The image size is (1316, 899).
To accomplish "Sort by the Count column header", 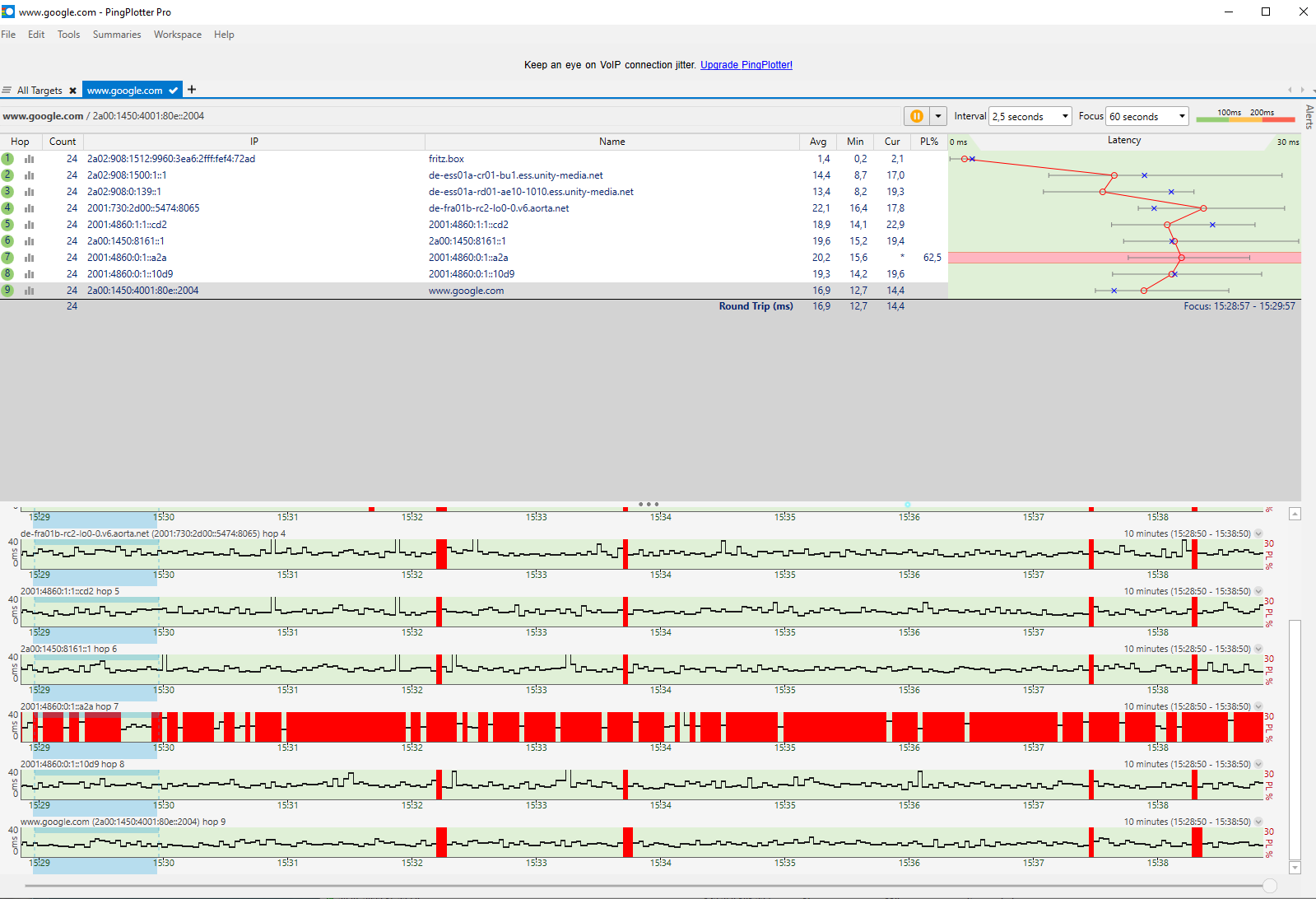I will [63, 142].
